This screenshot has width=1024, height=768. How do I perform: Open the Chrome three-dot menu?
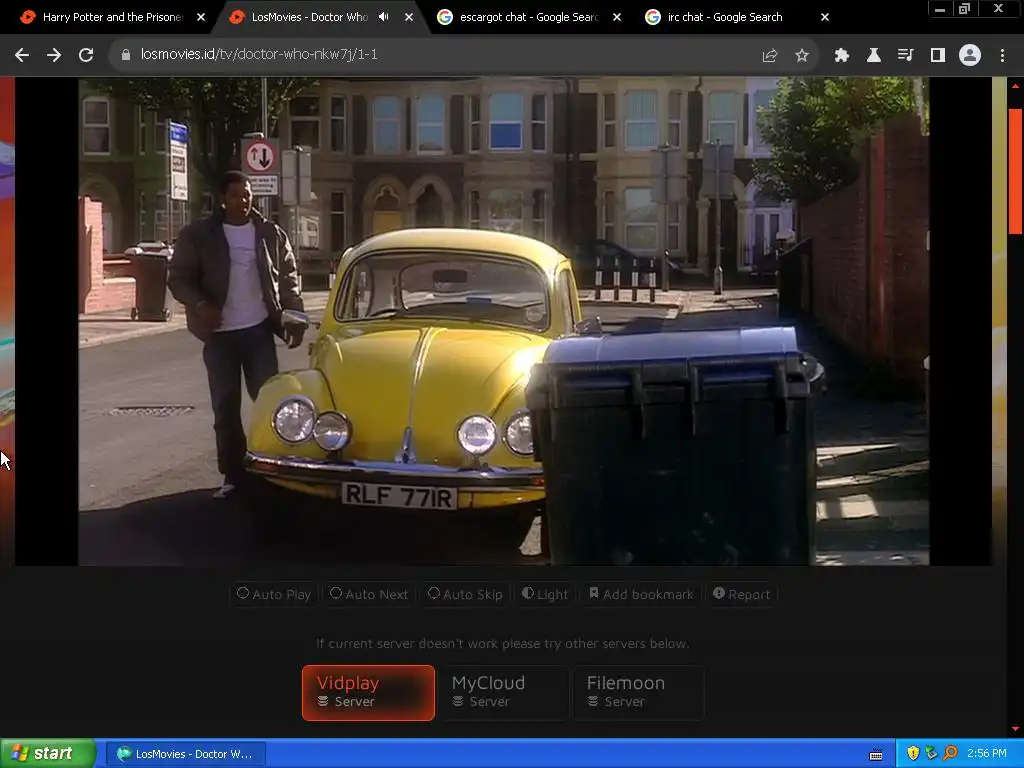tap(1002, 56)
